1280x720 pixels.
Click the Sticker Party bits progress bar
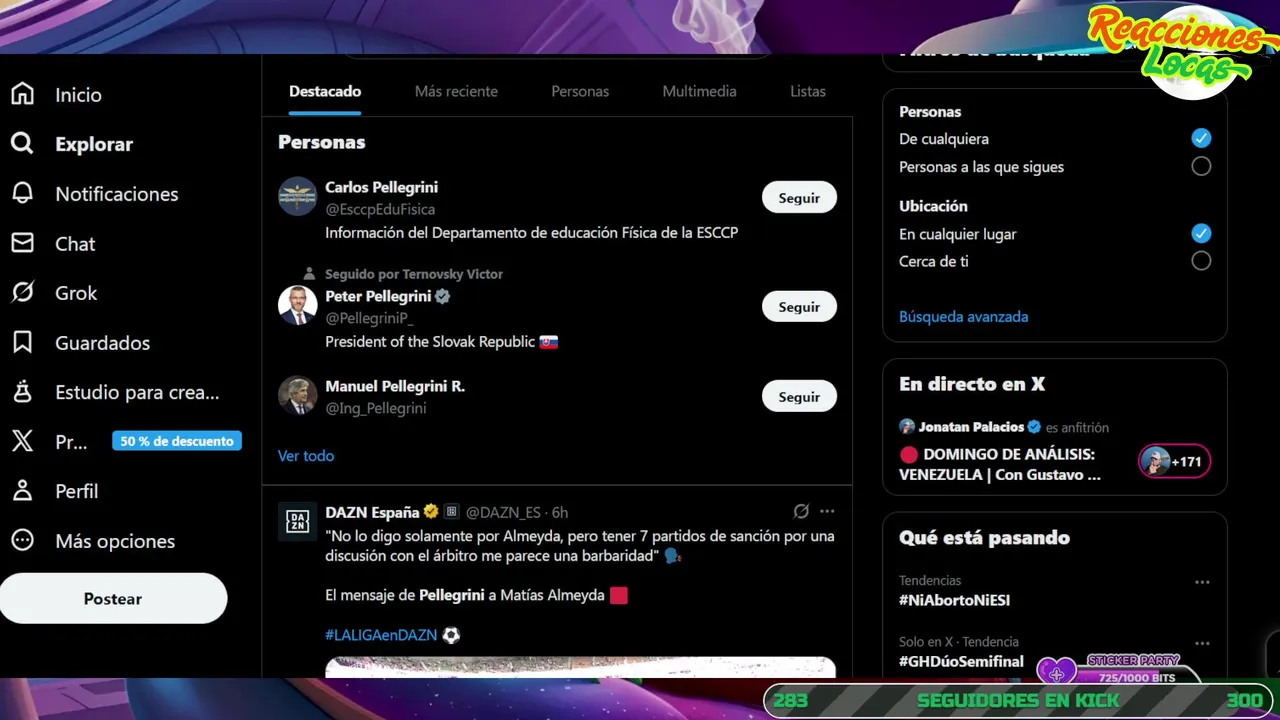tap(1135, 677)
